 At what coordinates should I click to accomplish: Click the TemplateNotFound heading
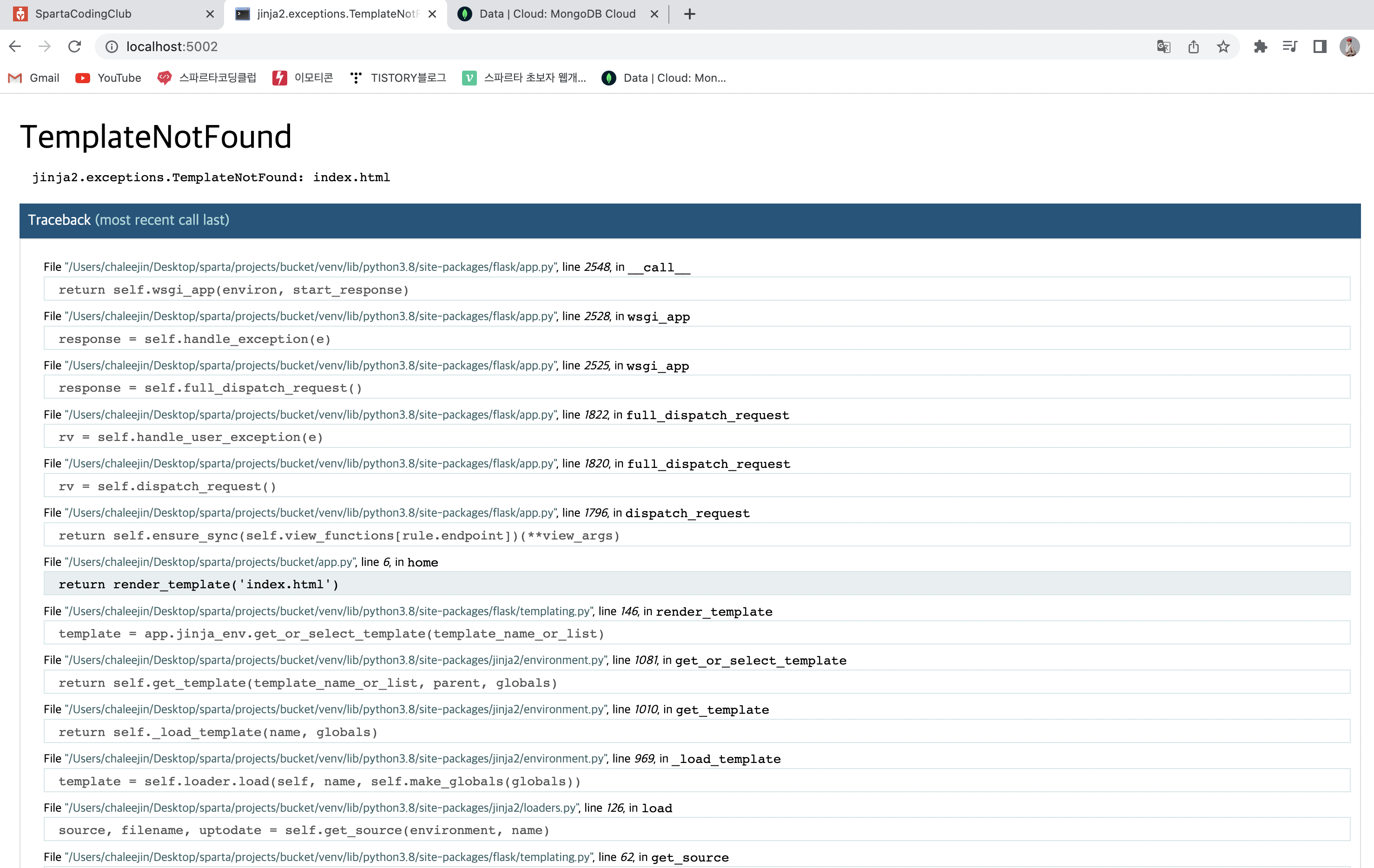click(x=156, y=137)
